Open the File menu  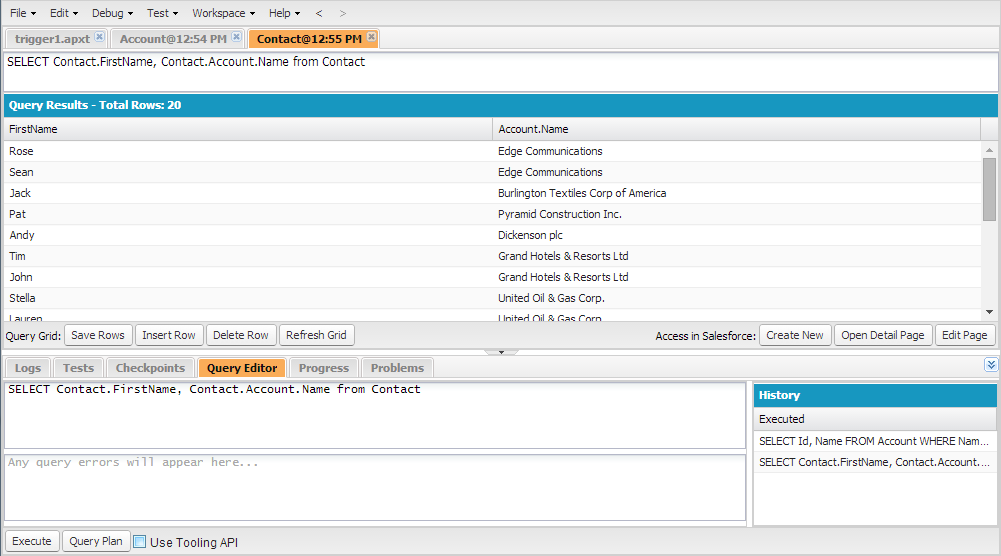tap(23, 13)
